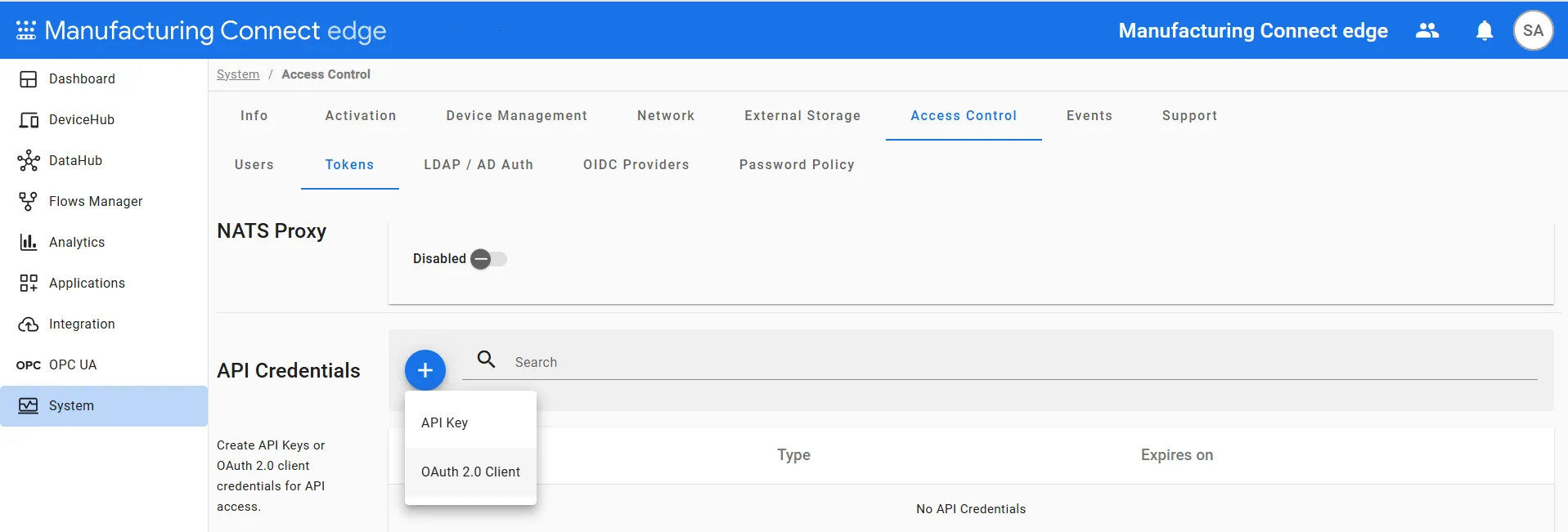Viewport: 1568px width, 532px height.
Task: Click the DeviceHub sidebar icon
Action: (29, 120)
